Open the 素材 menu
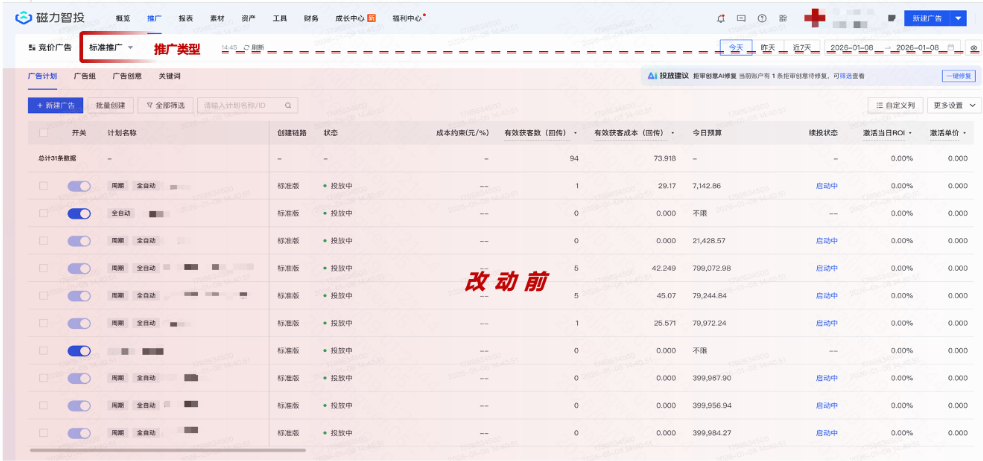The height and width of the screenshot is (461, 983). click(x=217, y=18)
